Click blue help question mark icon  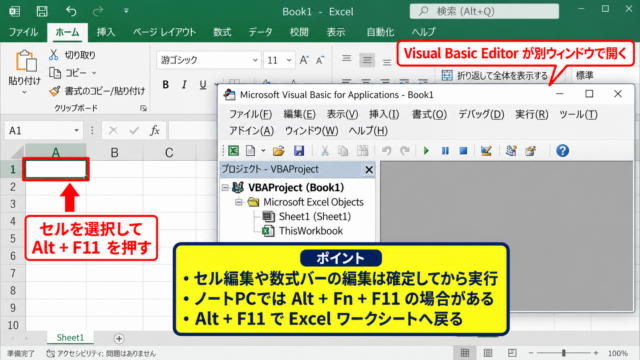[x=562, y=151]
